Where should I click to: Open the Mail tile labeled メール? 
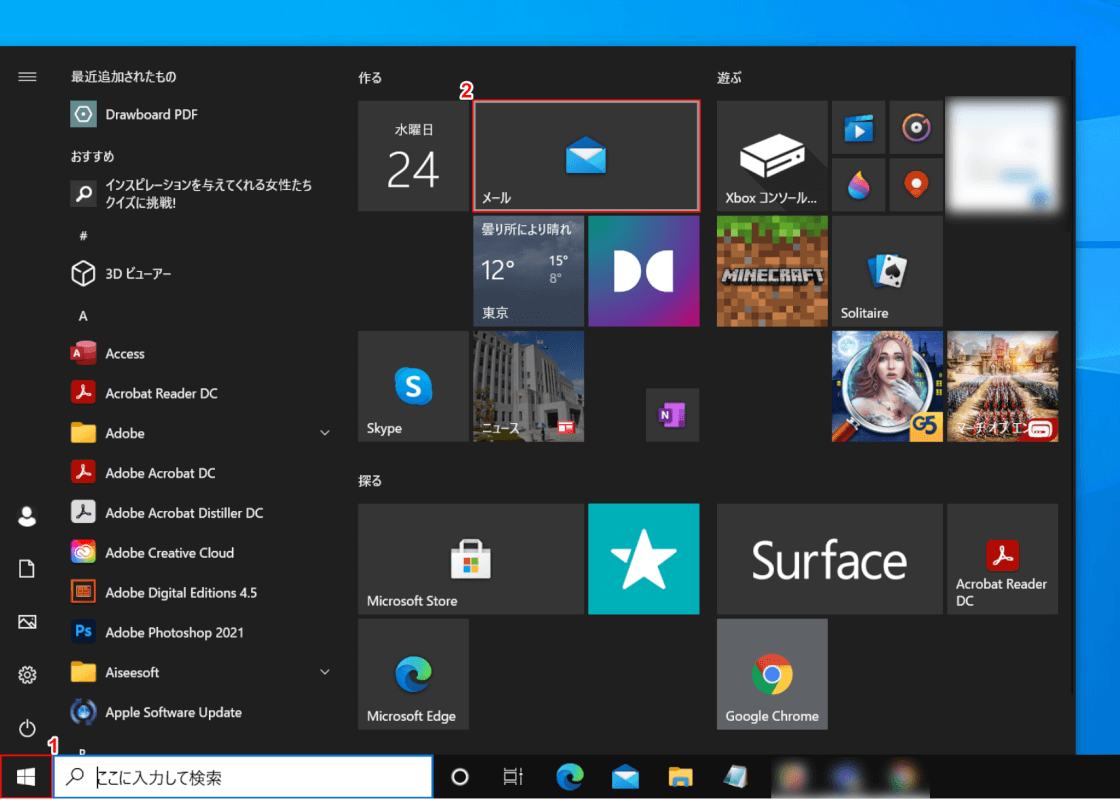586,156
